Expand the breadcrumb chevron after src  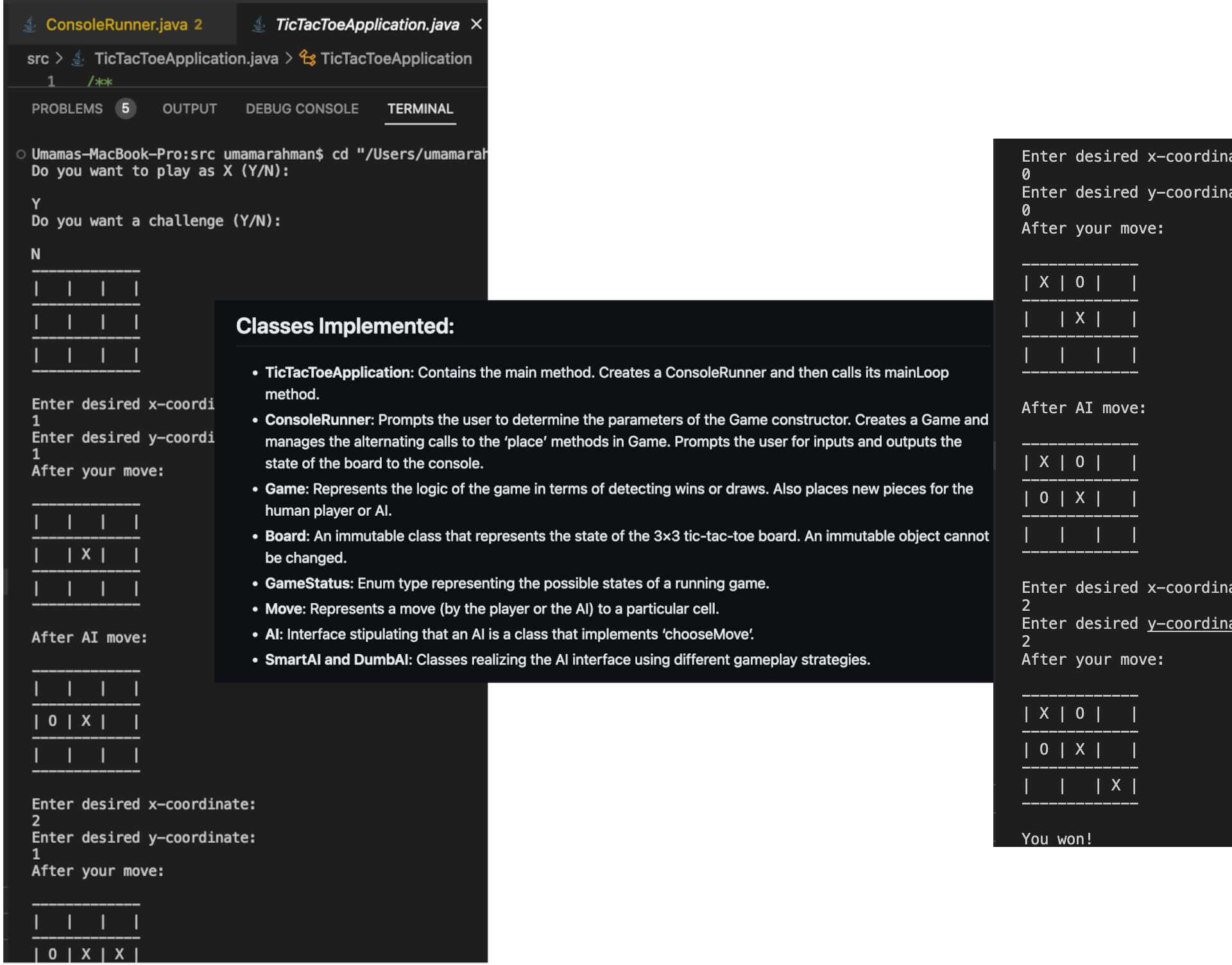(x=59, y=58)
